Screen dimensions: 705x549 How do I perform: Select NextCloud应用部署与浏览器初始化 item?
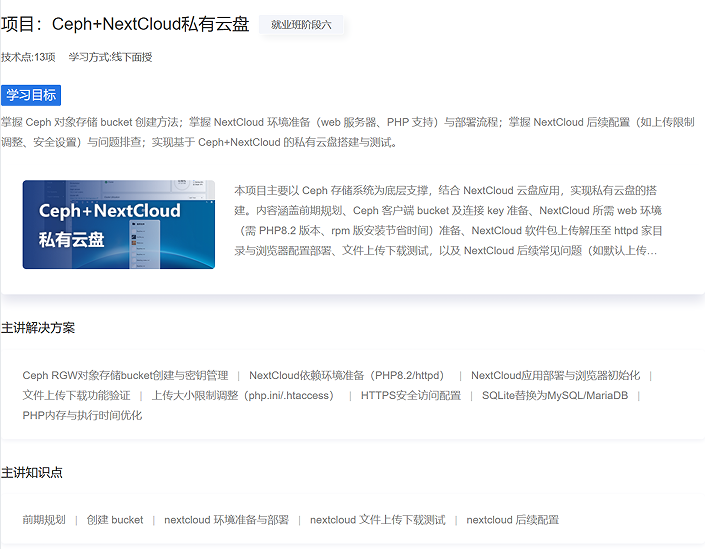(555, 375)
